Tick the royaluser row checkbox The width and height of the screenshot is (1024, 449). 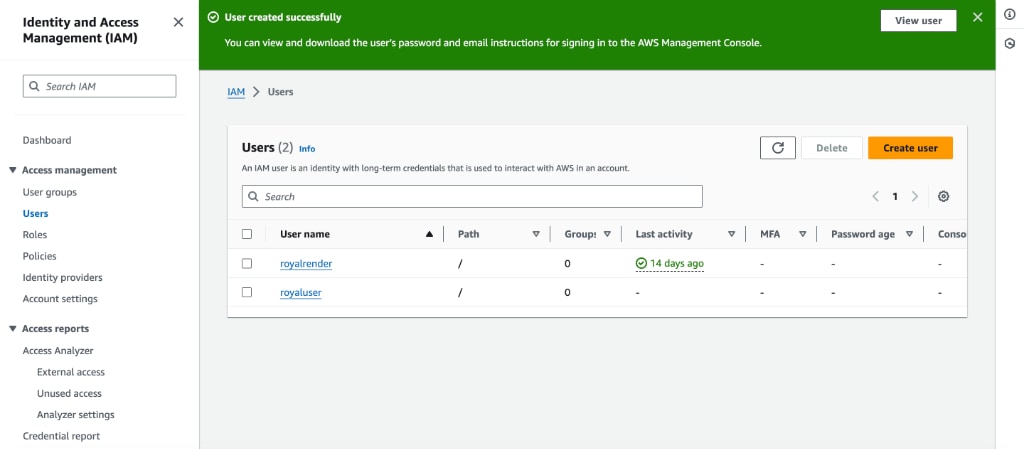coord(247,292)
